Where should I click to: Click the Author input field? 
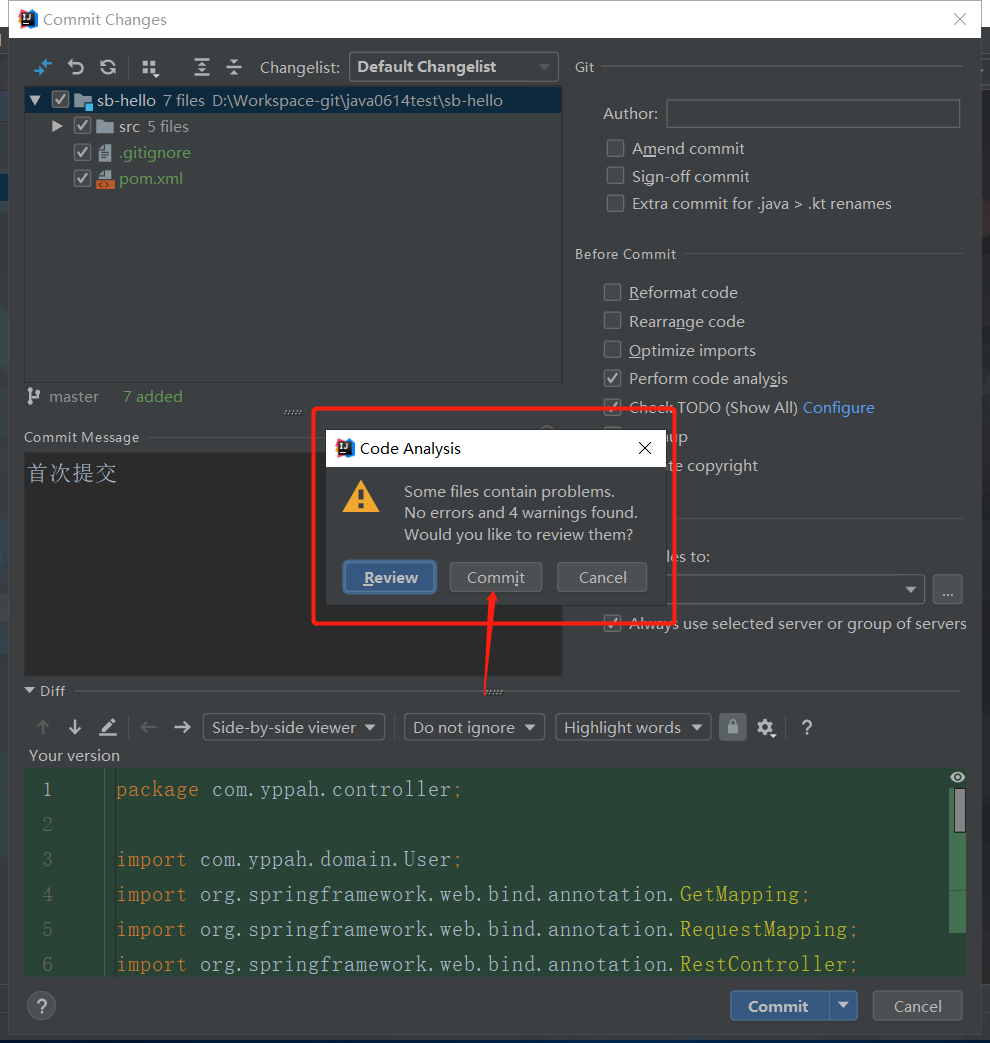(812, 114)
